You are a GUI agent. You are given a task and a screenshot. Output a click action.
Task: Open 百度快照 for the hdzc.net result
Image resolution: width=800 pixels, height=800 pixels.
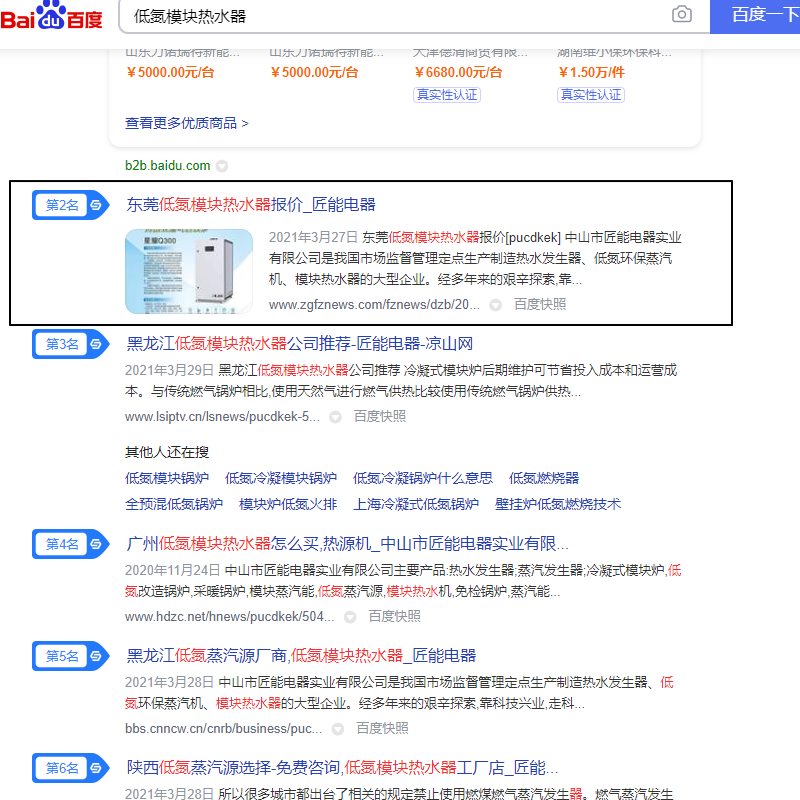tap(394, 617)
